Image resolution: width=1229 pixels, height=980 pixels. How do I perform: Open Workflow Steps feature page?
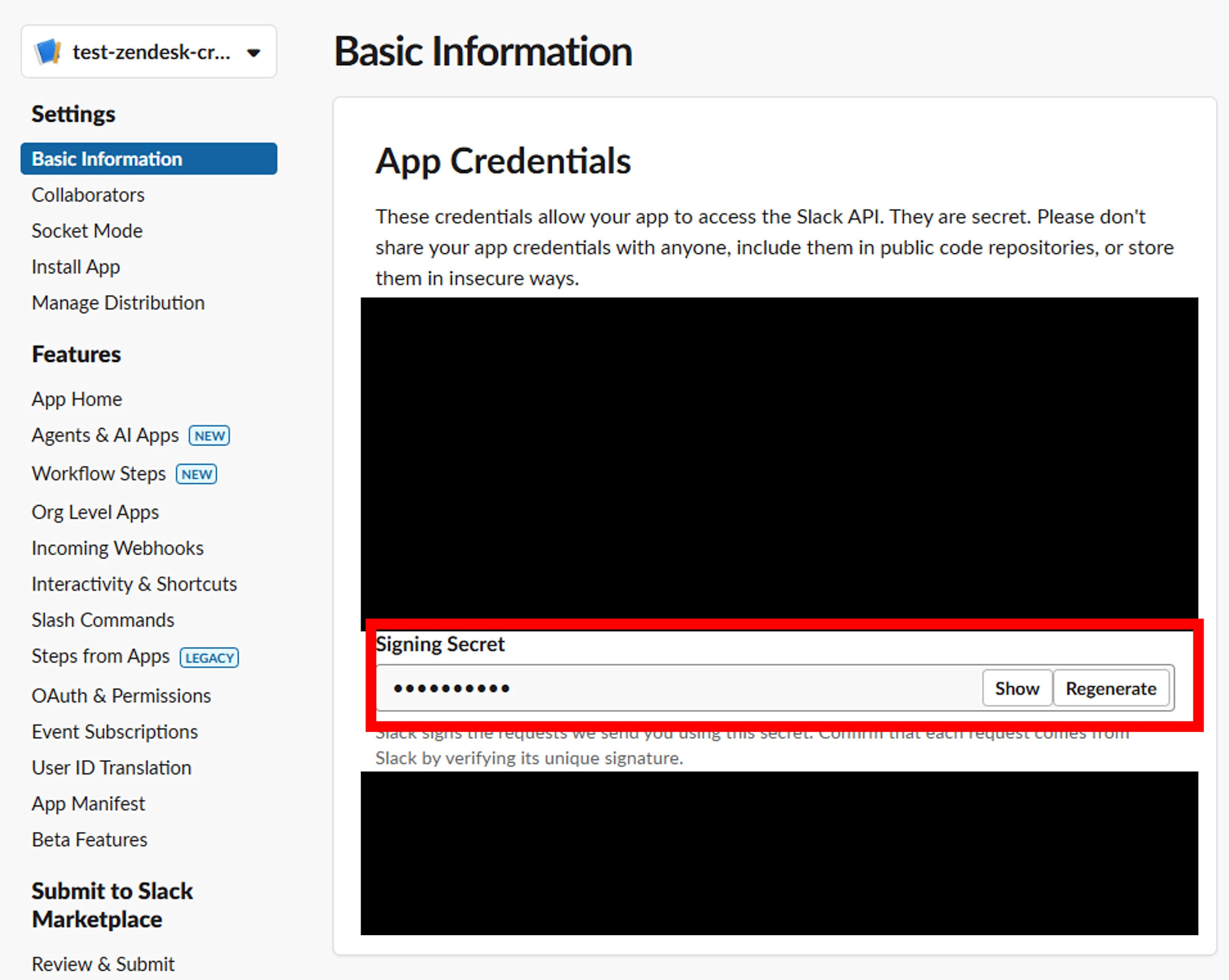tap(99, 474)
